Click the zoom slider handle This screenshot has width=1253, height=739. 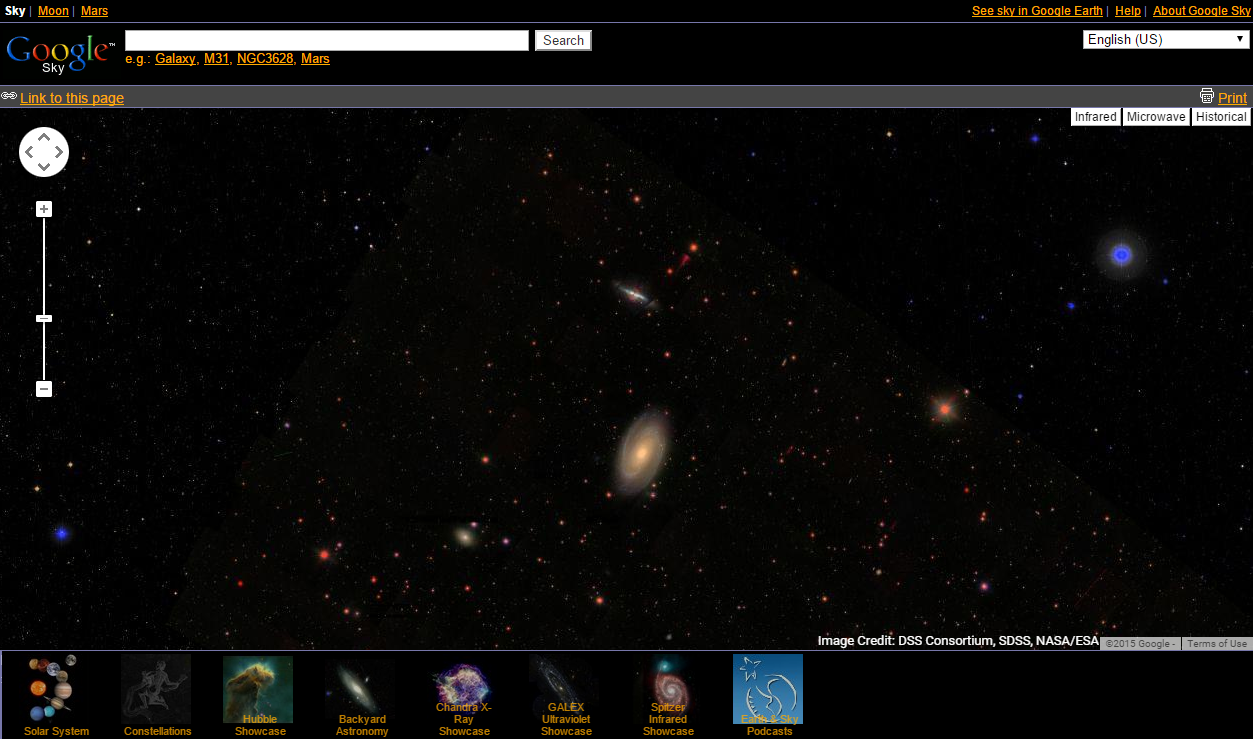tap(44, 319)
